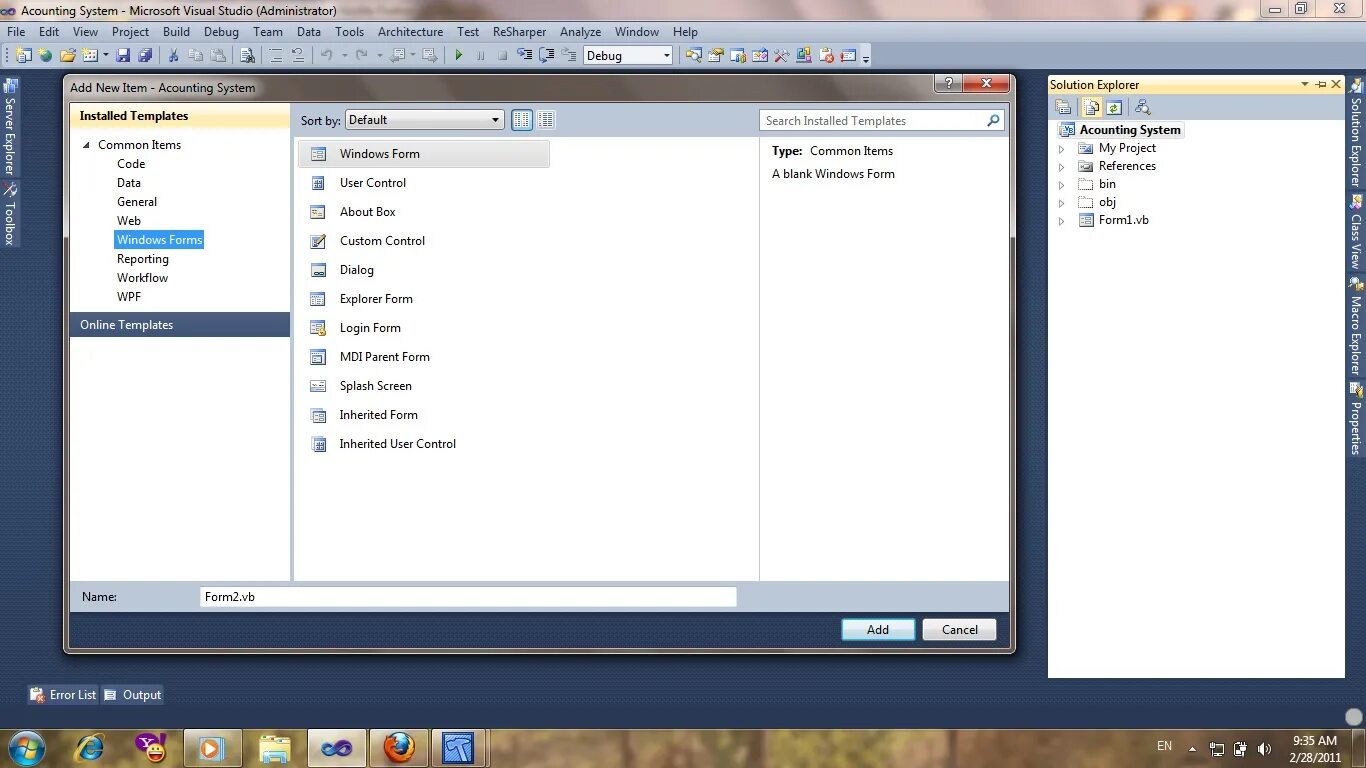Select the Reporting category
The image size is (1366, 768).
click(x=143, y=259)
